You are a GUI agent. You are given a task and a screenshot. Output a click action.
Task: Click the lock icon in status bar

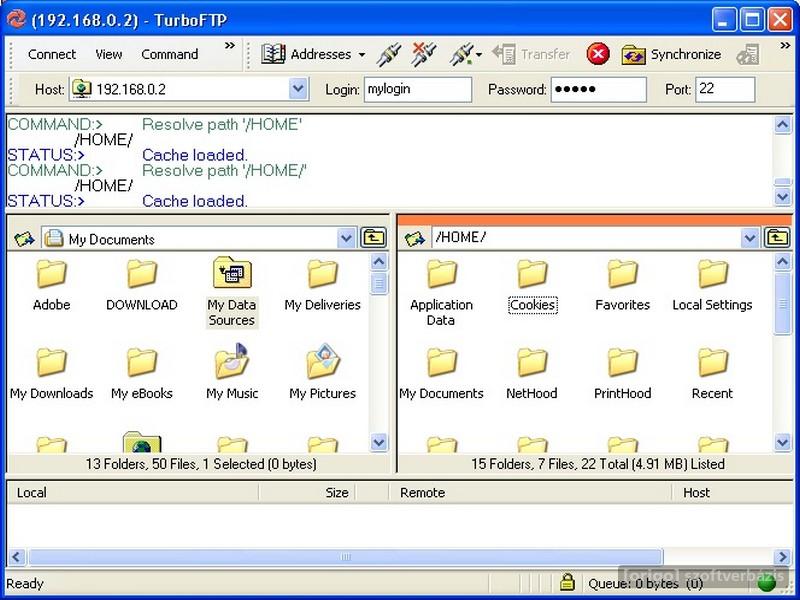tap(567, 581)
